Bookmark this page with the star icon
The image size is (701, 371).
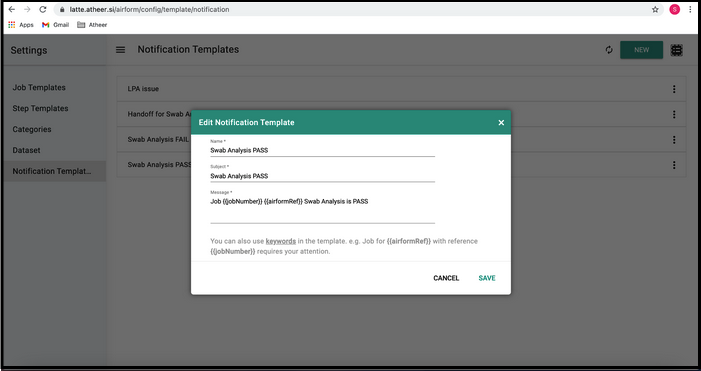click(x=655, y=9)
